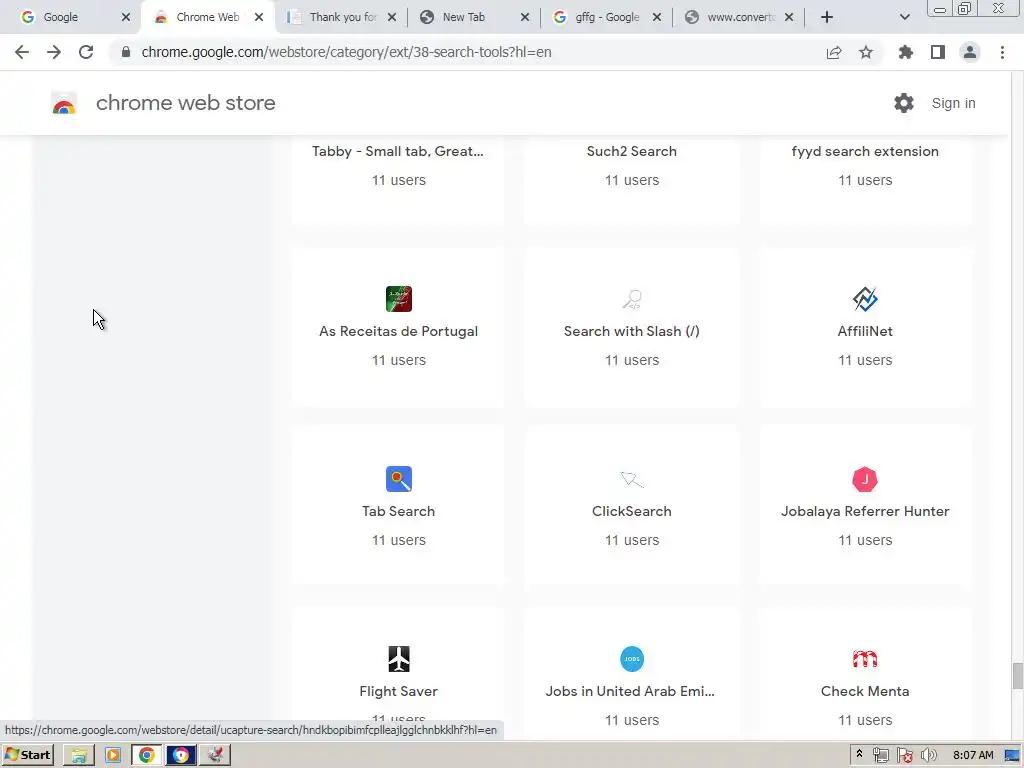Click the Jobalaya Referrer Hunter pink icon

point(865,479)
